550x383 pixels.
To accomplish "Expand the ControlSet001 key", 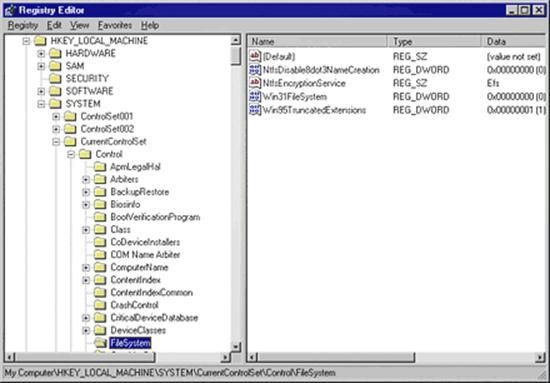I will (56, 117).
